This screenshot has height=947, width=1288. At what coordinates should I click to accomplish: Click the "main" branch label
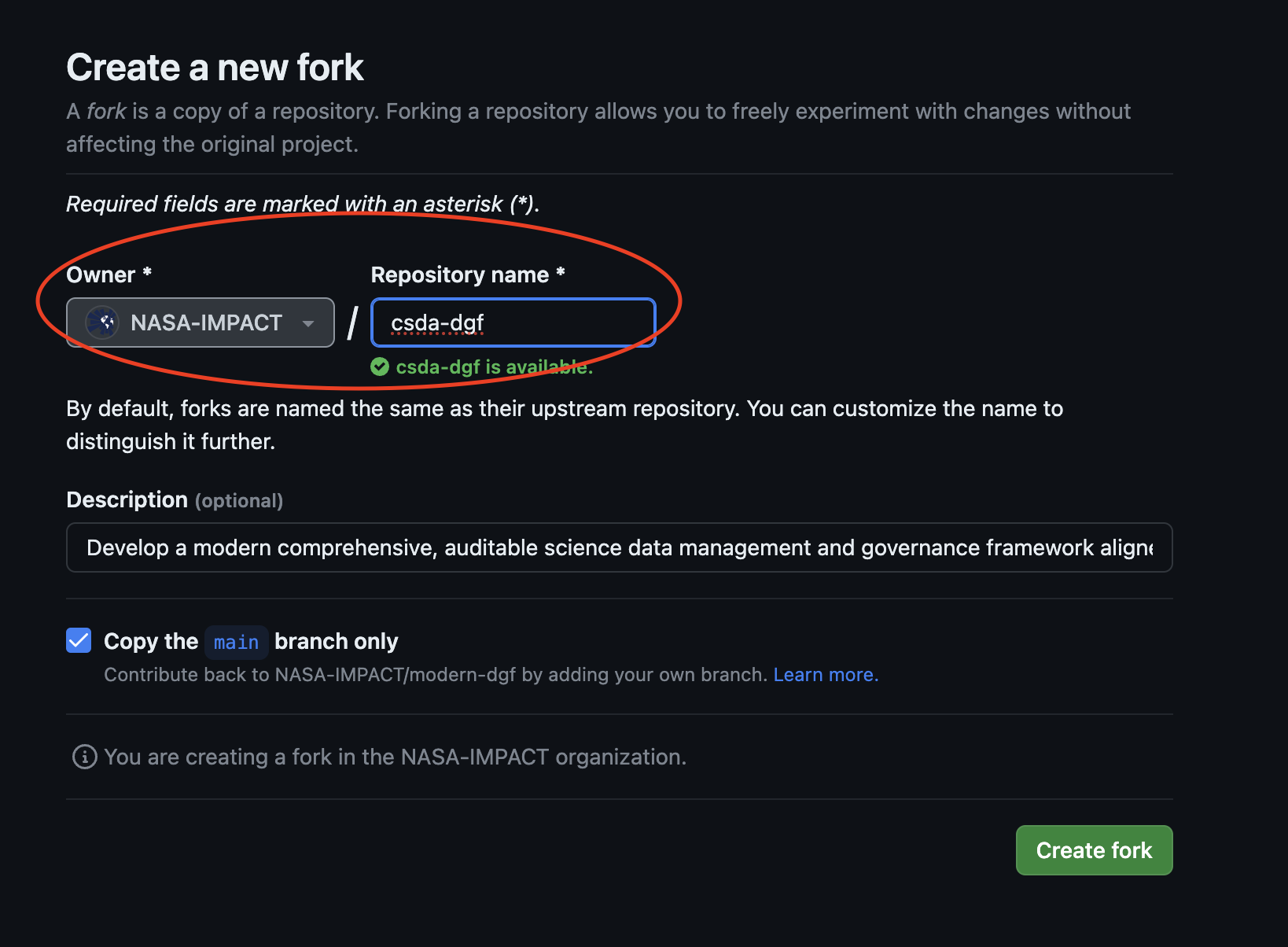tap(236, 642)
